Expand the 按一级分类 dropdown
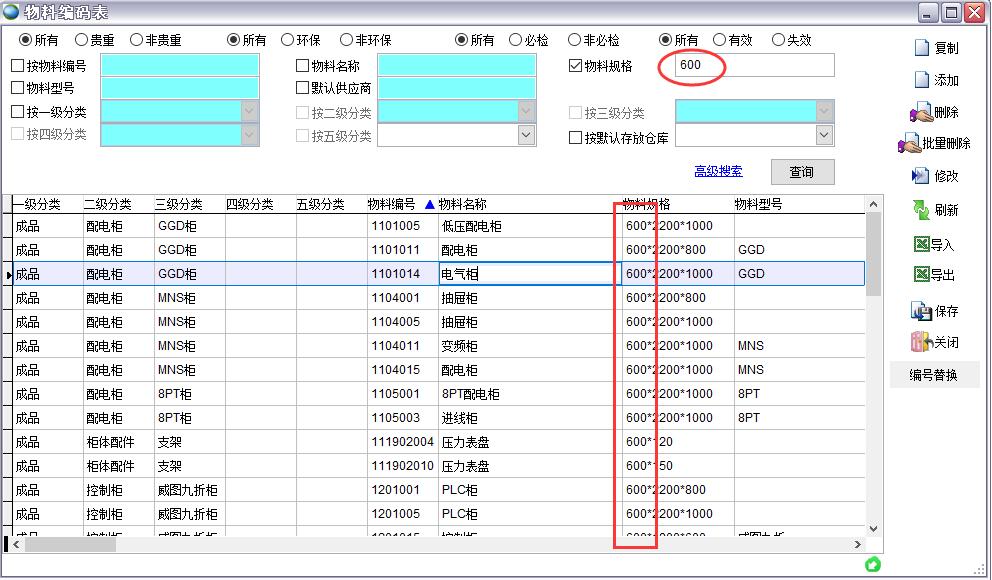Screen dimensions: 992x580 click(x=249, y=112)
